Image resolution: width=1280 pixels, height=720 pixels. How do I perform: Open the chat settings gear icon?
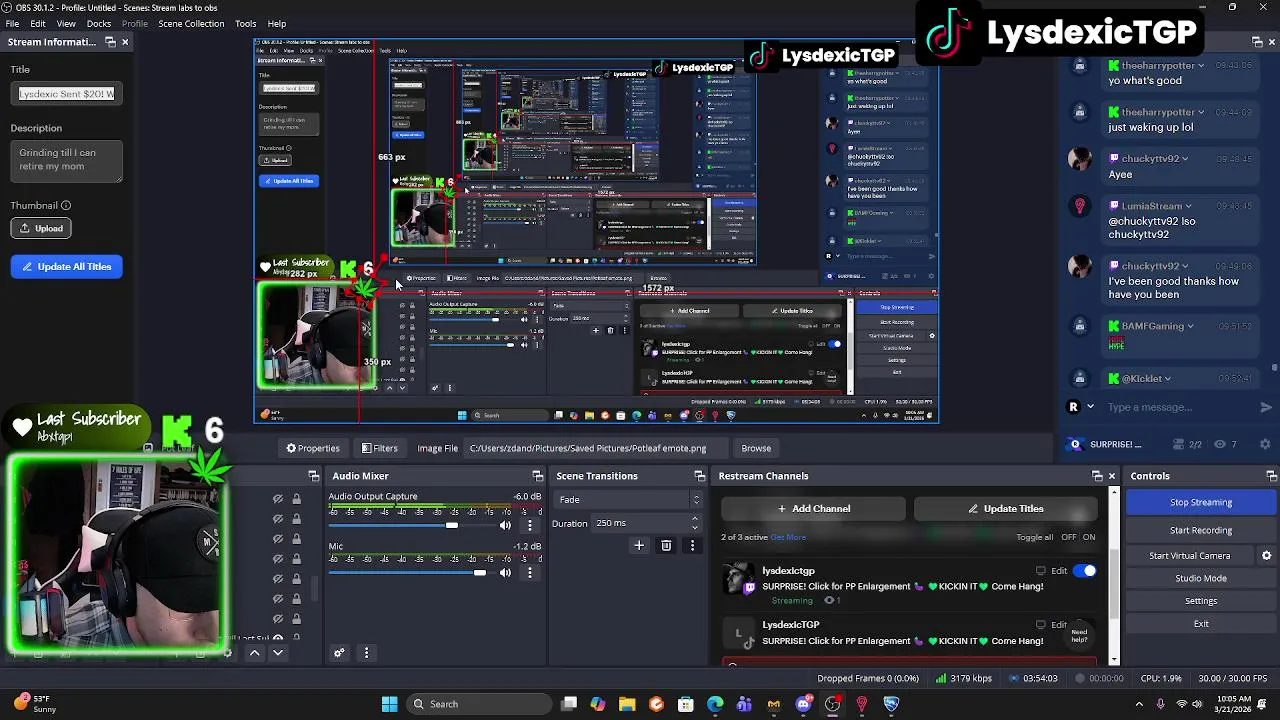tap(1265, 444)
